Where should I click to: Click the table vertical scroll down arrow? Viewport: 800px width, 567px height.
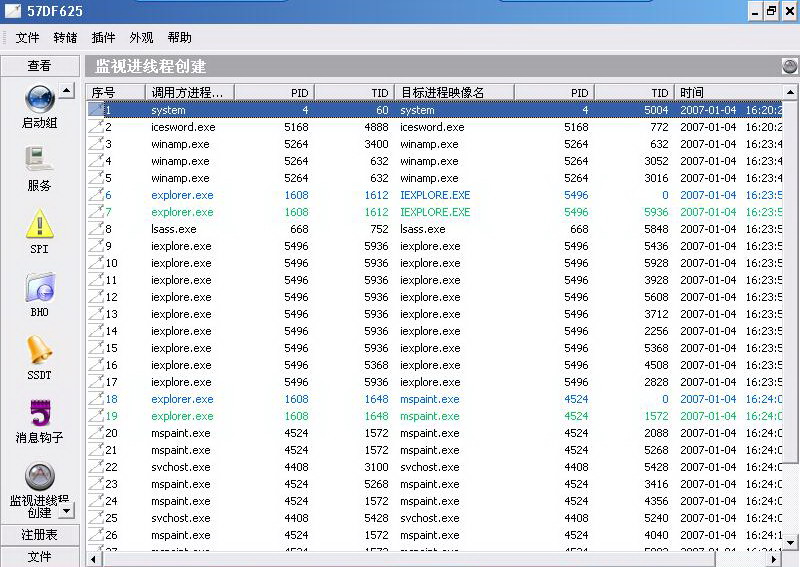point(789,543)
